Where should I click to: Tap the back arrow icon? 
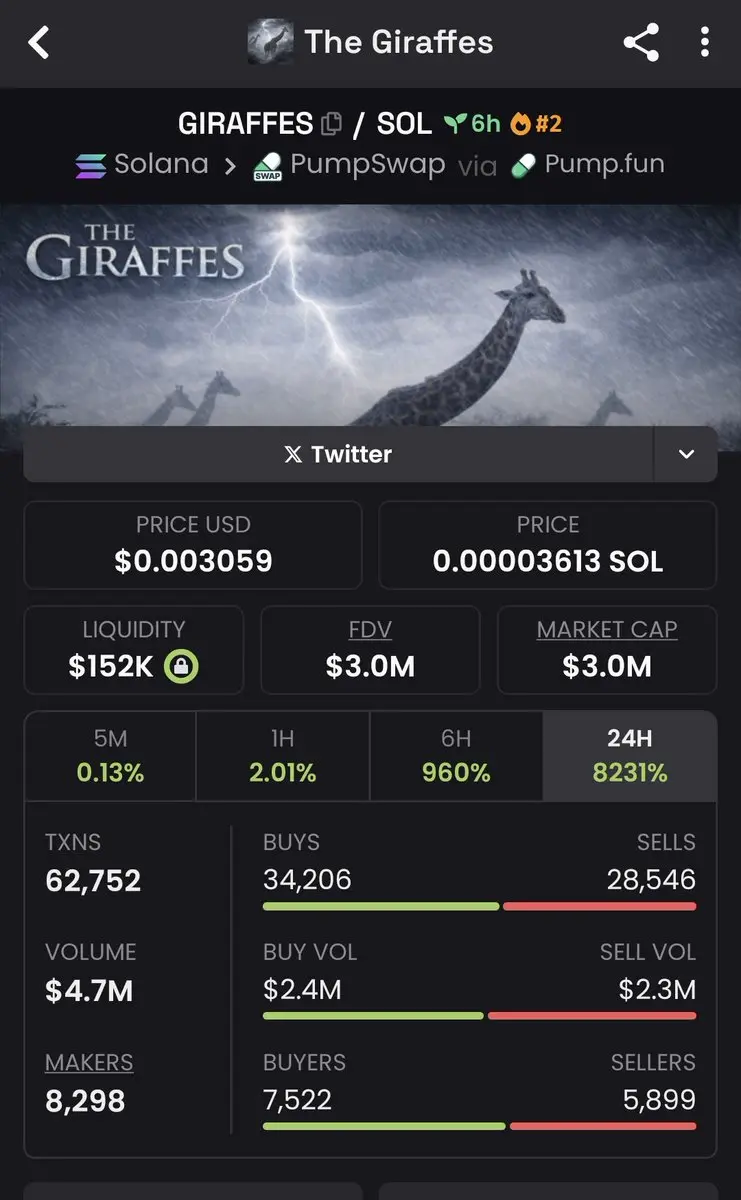tap(39, 43)
